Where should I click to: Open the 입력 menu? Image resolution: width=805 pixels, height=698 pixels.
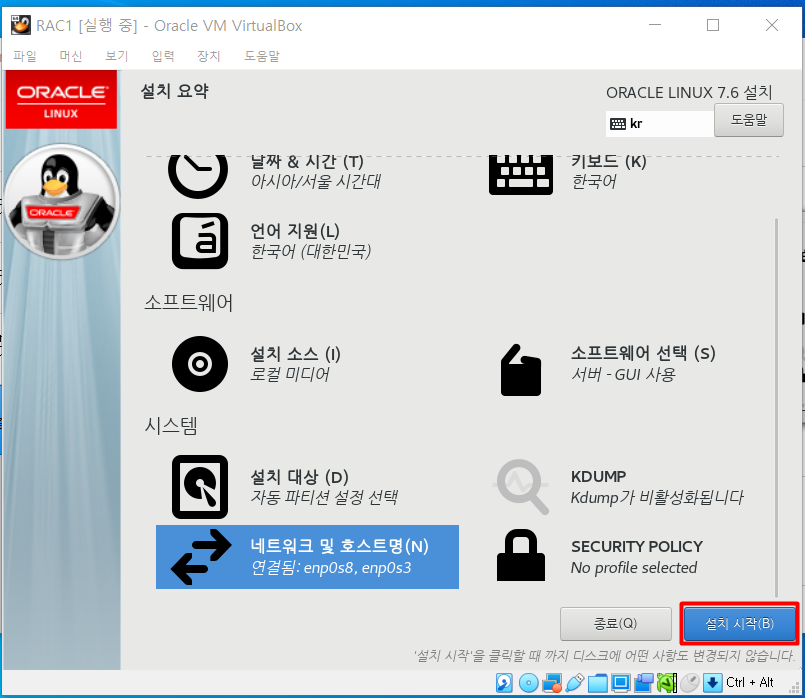(163, 55)
